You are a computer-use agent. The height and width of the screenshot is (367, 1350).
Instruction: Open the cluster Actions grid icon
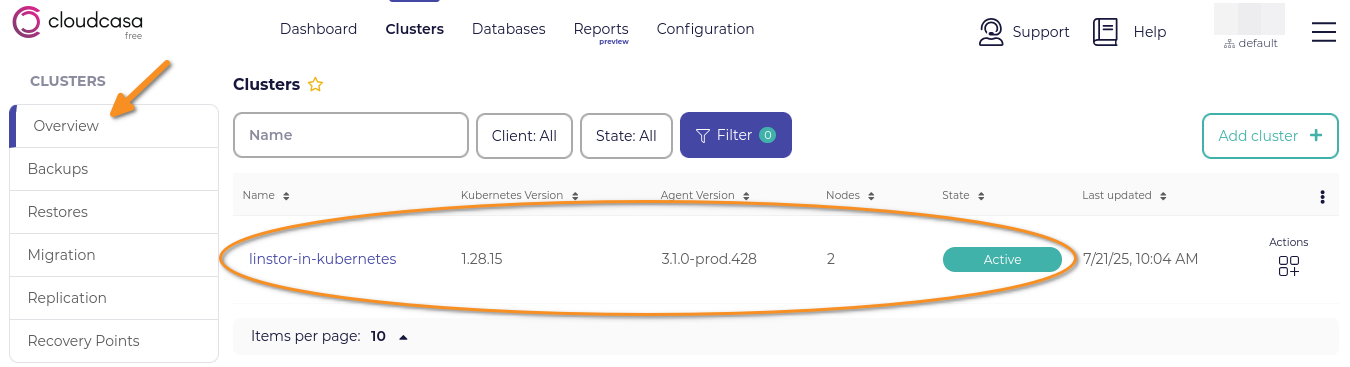tap(1288, 266)
